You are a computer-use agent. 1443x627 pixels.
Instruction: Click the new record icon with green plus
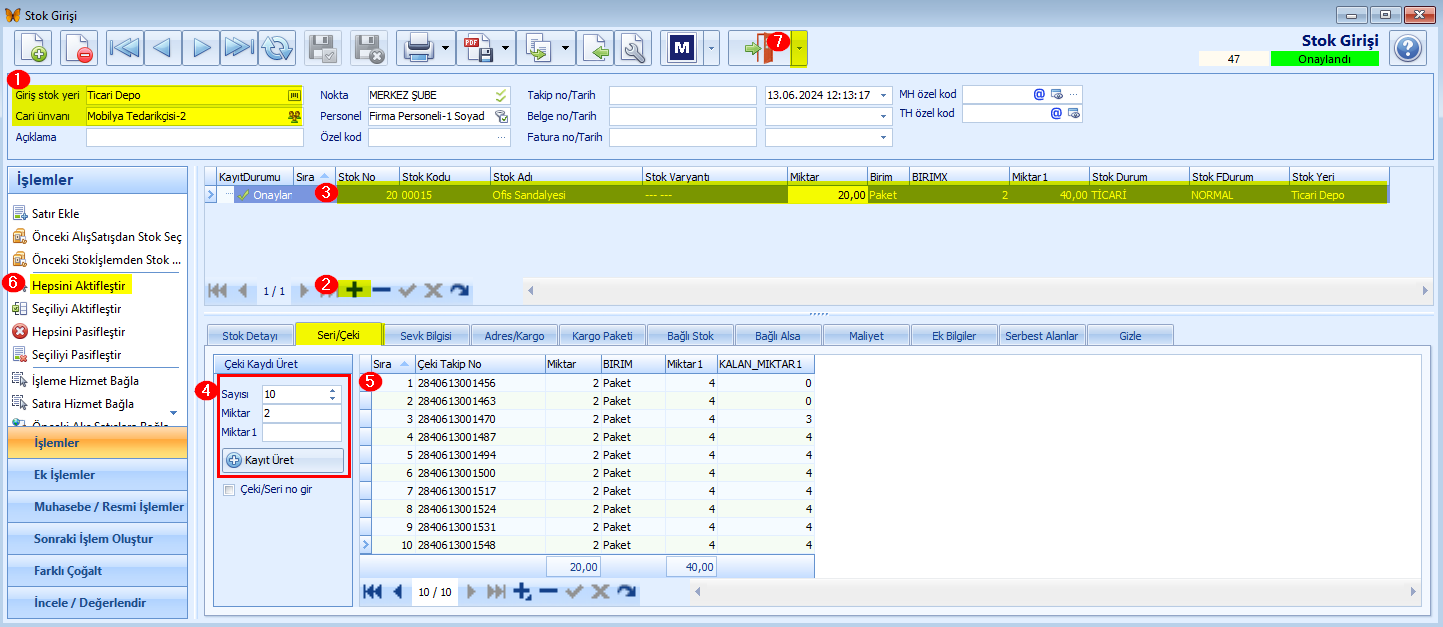point(32,48)
